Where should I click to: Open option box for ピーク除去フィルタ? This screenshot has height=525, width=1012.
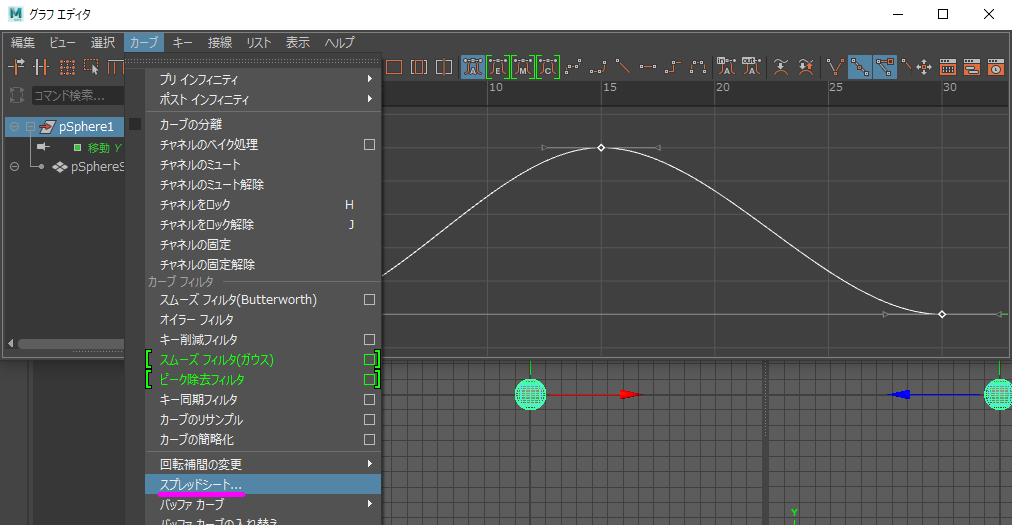coord(369,380)
